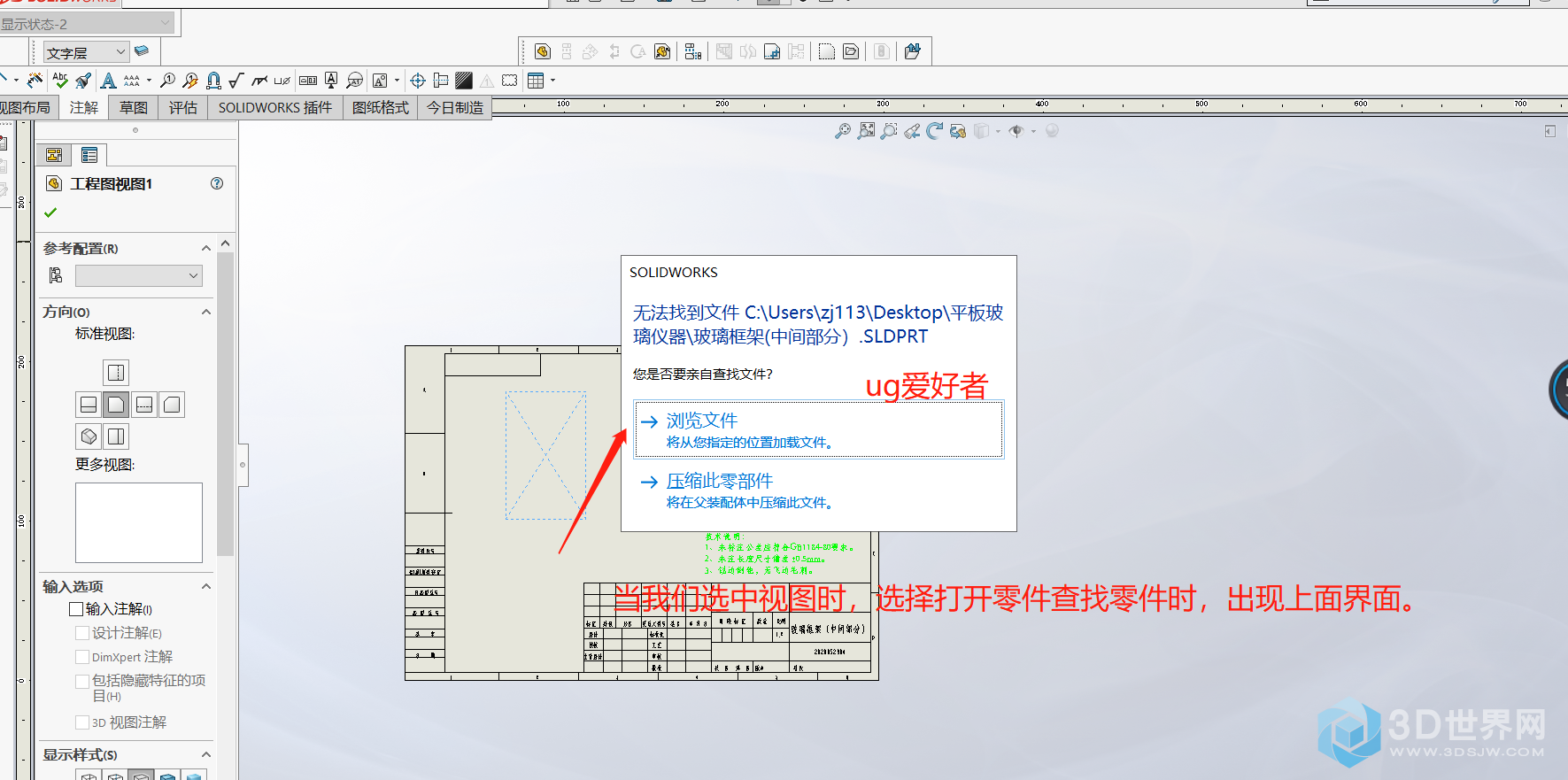The width and height of the screenshot is (1568, 780).
Task: Switch to the 注解 tab
Action: [x=84, y=108]
